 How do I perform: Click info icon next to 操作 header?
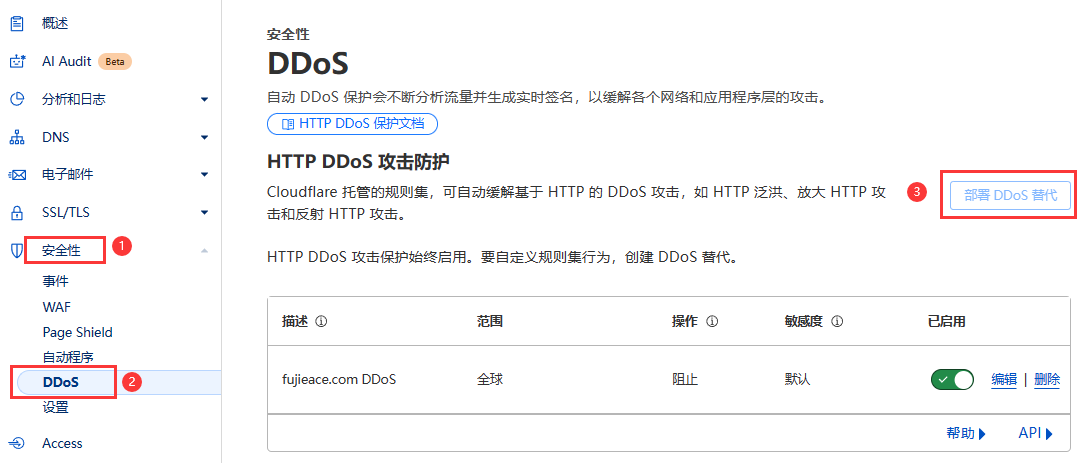[x=712, y=321]
